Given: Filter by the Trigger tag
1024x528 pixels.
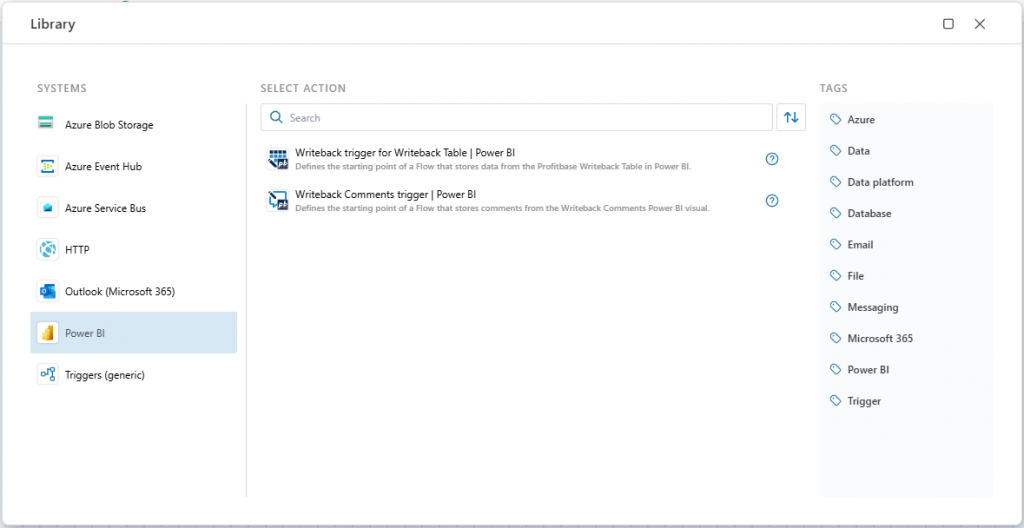Looking at the screenshot, I should click(x=864, y=401).
